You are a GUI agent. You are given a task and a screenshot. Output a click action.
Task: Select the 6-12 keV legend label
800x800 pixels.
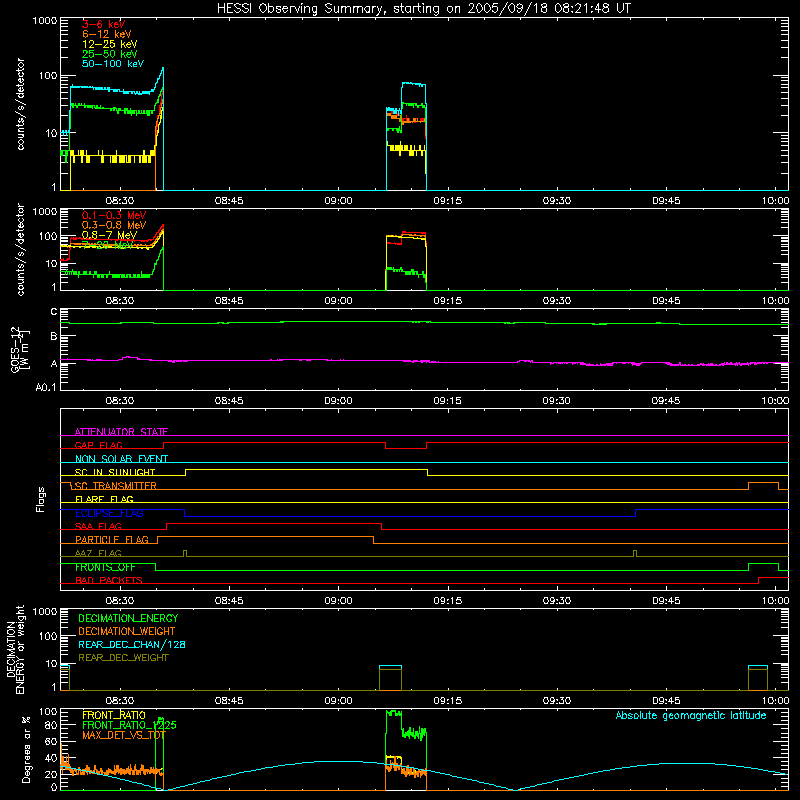(x=106, y=34)
